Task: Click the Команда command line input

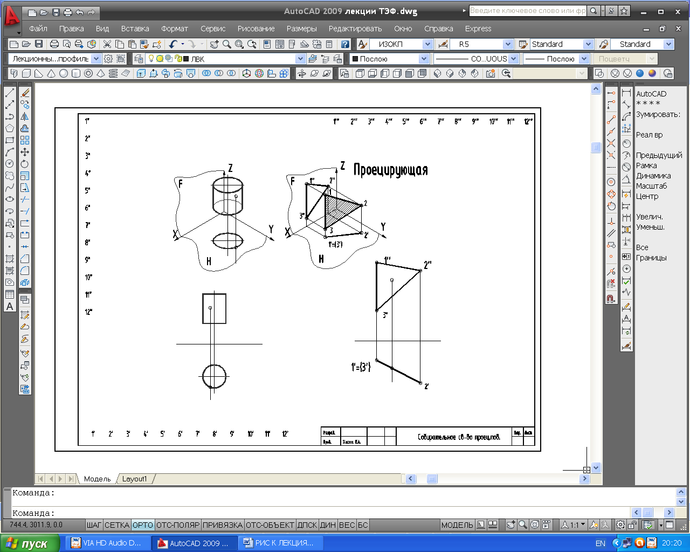Action: [x=321, y=513]
